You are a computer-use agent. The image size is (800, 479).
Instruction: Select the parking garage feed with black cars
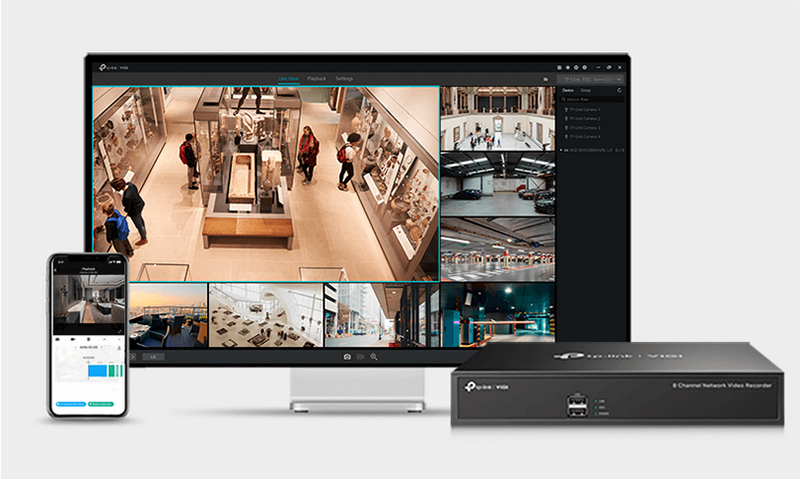pos(498,184)
